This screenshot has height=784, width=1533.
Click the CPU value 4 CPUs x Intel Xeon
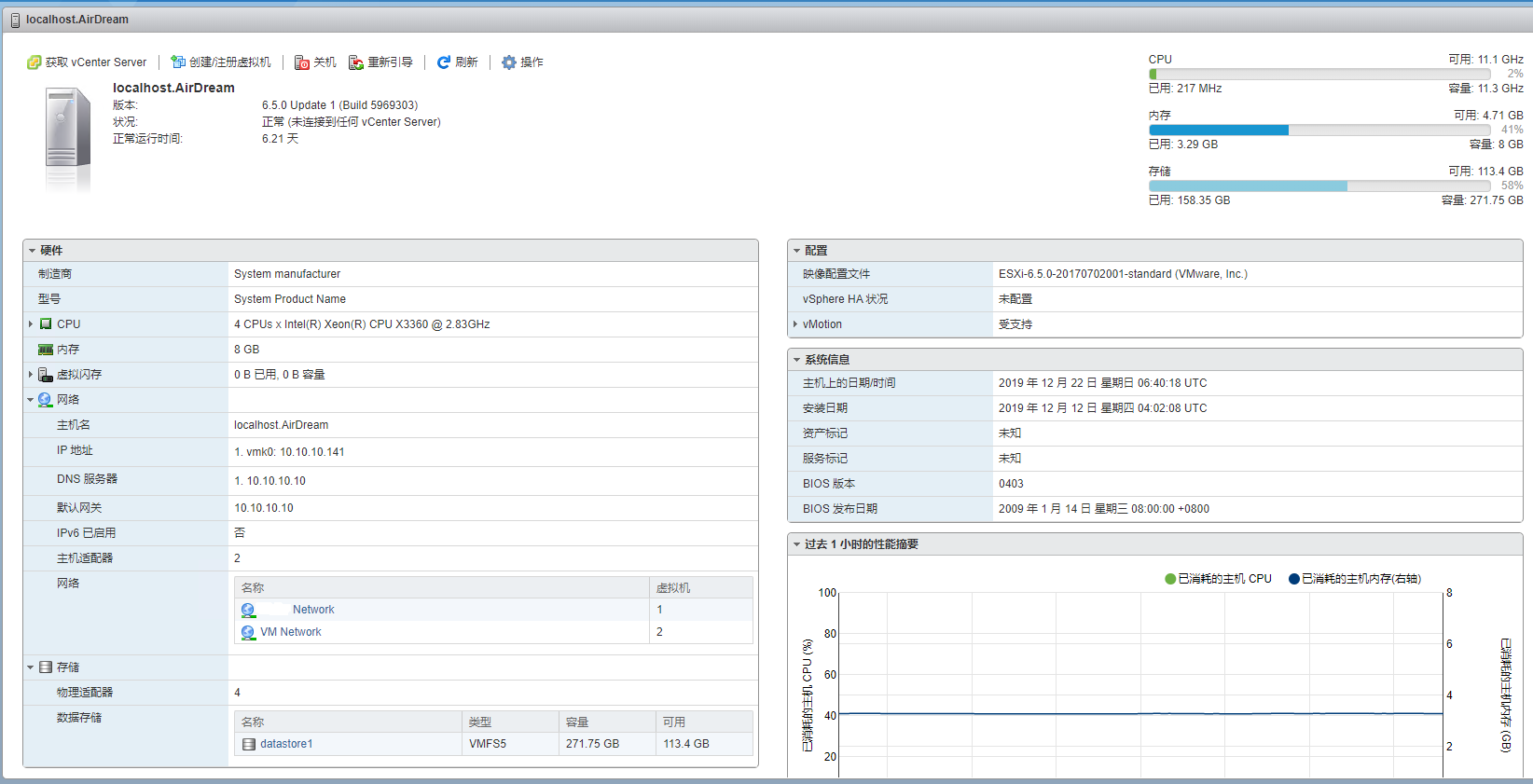point(362,324)
